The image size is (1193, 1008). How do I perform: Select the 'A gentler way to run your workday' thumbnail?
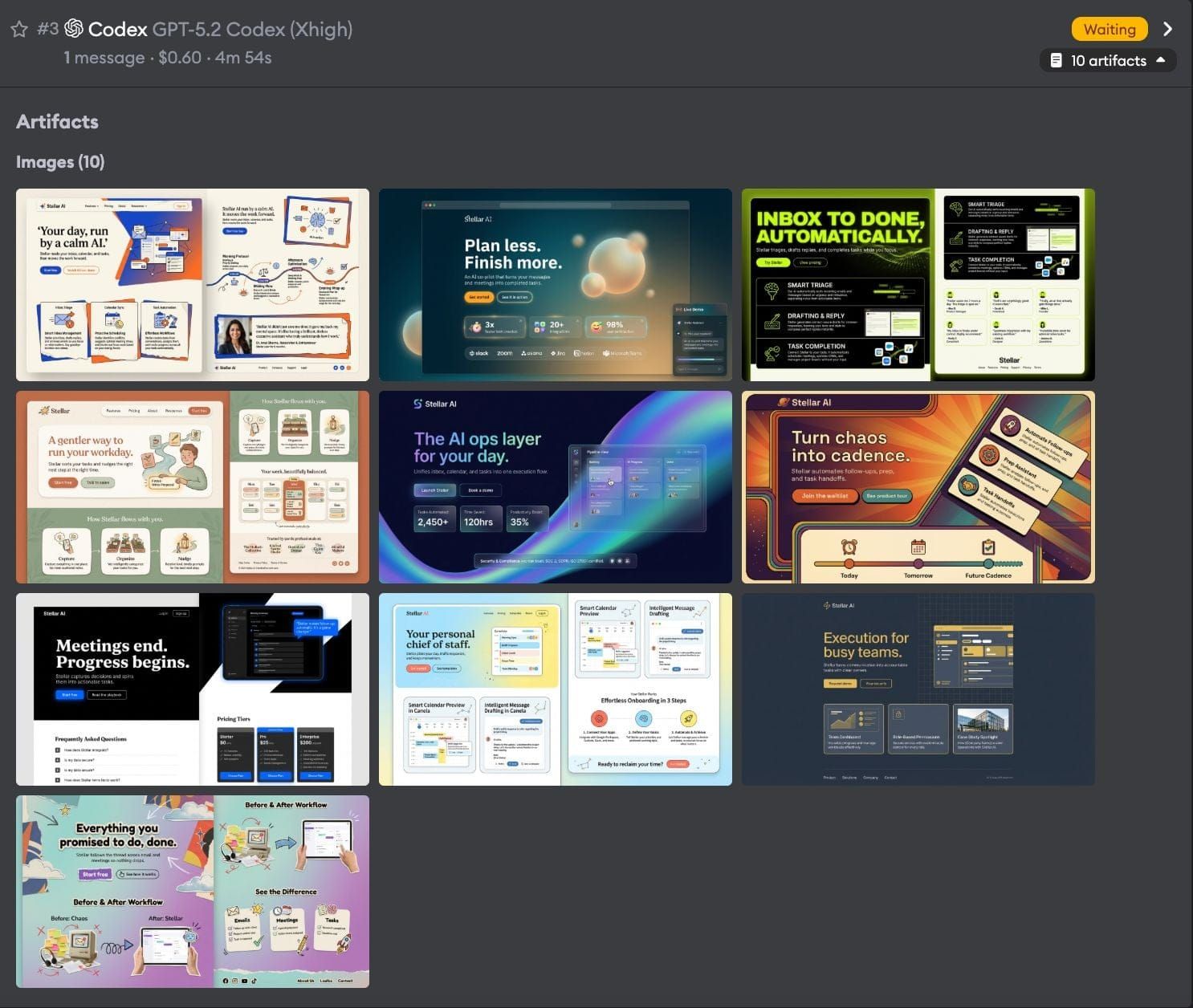pos(192,486)
